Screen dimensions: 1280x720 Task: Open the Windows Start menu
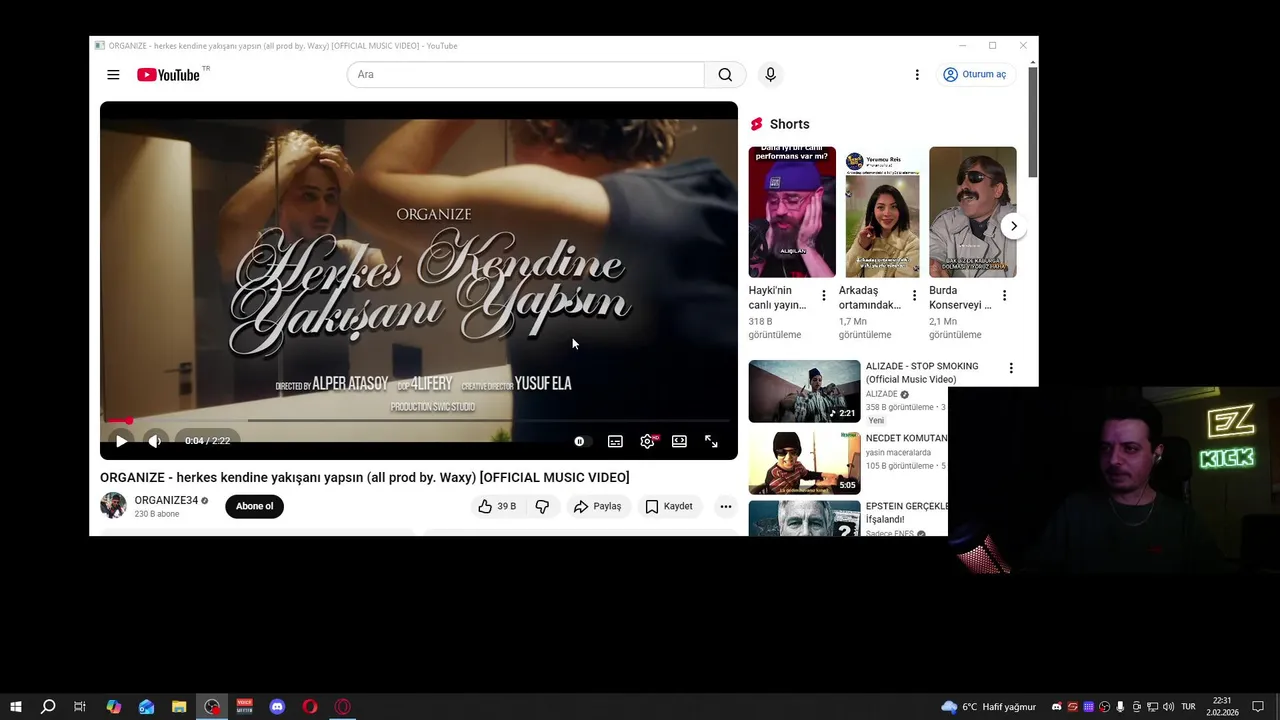click(x=16, y=707)
